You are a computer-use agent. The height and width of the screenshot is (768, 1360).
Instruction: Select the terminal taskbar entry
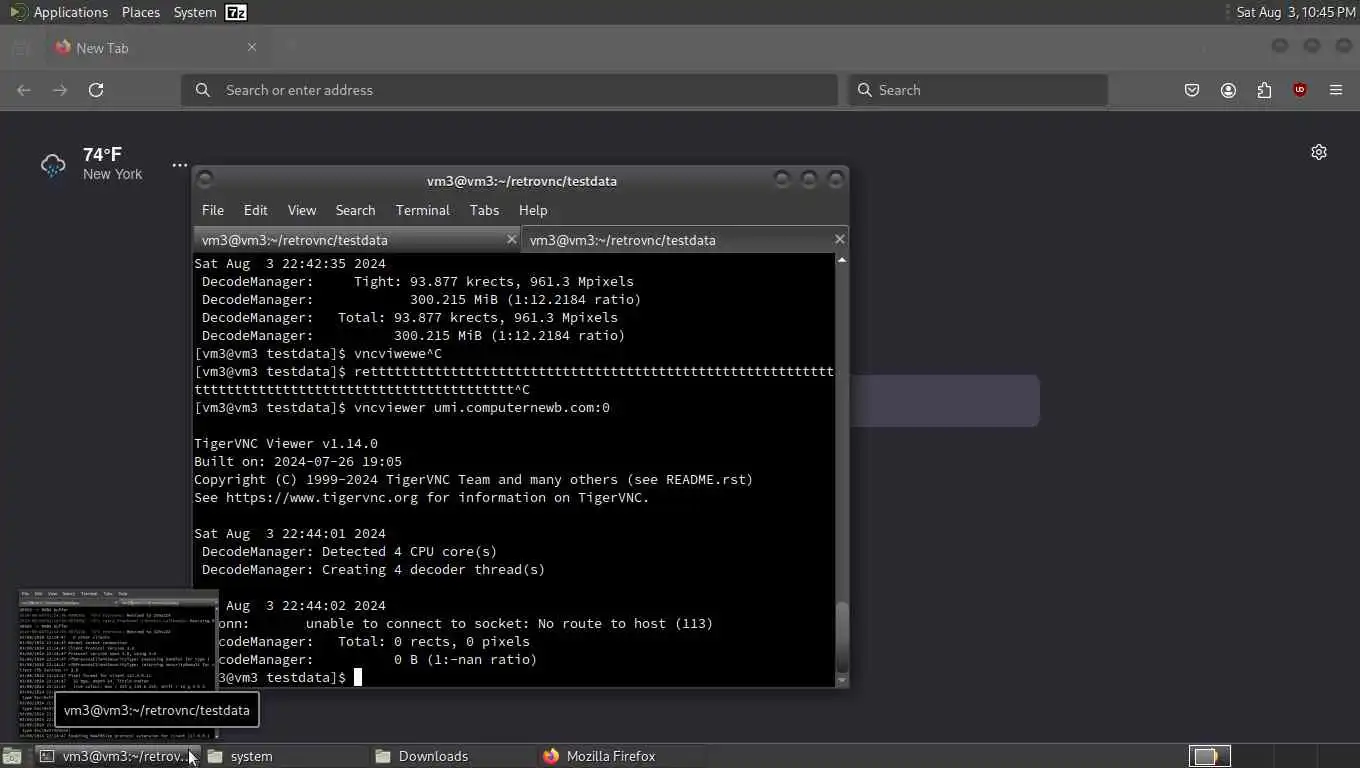[118, 756]
